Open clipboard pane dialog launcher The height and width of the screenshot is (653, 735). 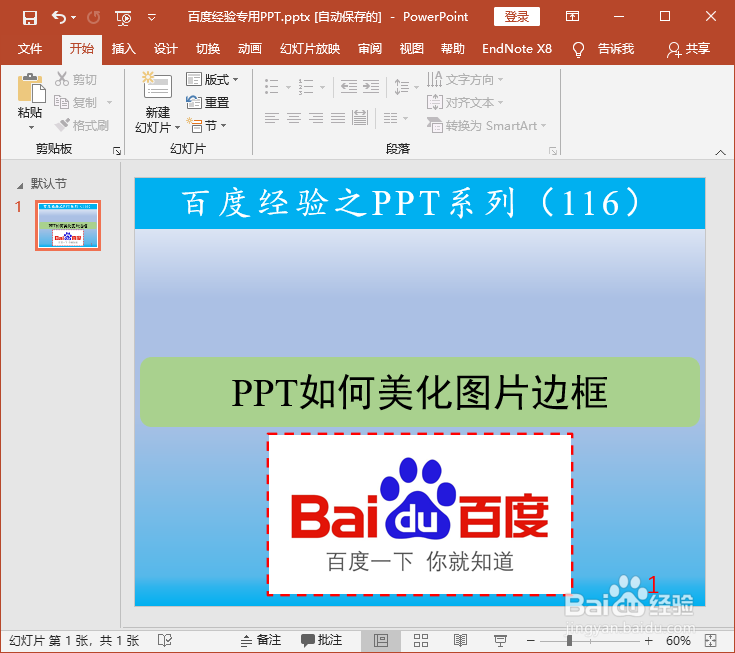click(x=117, y=151)
